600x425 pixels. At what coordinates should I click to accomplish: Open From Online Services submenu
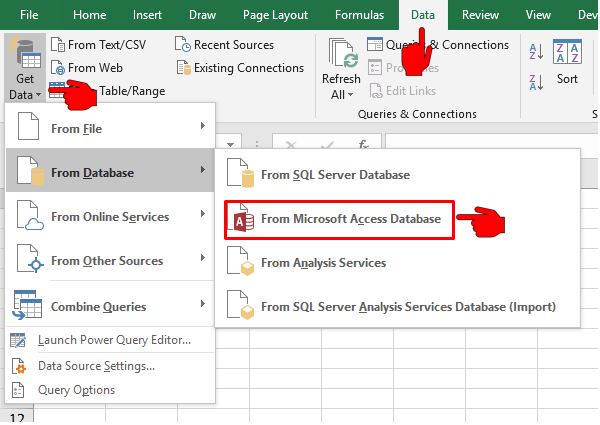point(111,217)
